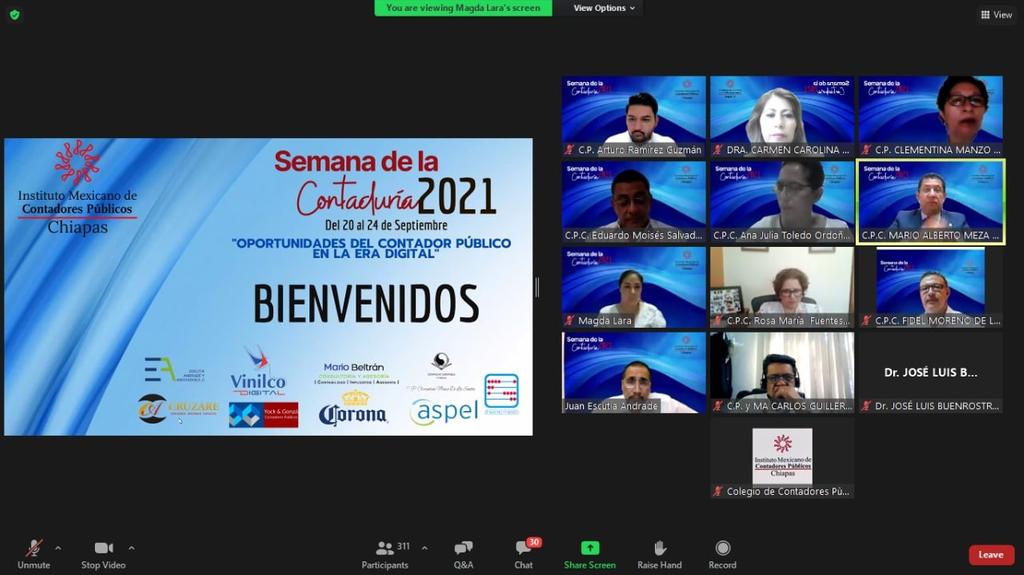Select C.P.C. Rosa María Fuentes video tile
Image resolution: width=1024 pixels, height=575 pixels.
coord(782,288)
